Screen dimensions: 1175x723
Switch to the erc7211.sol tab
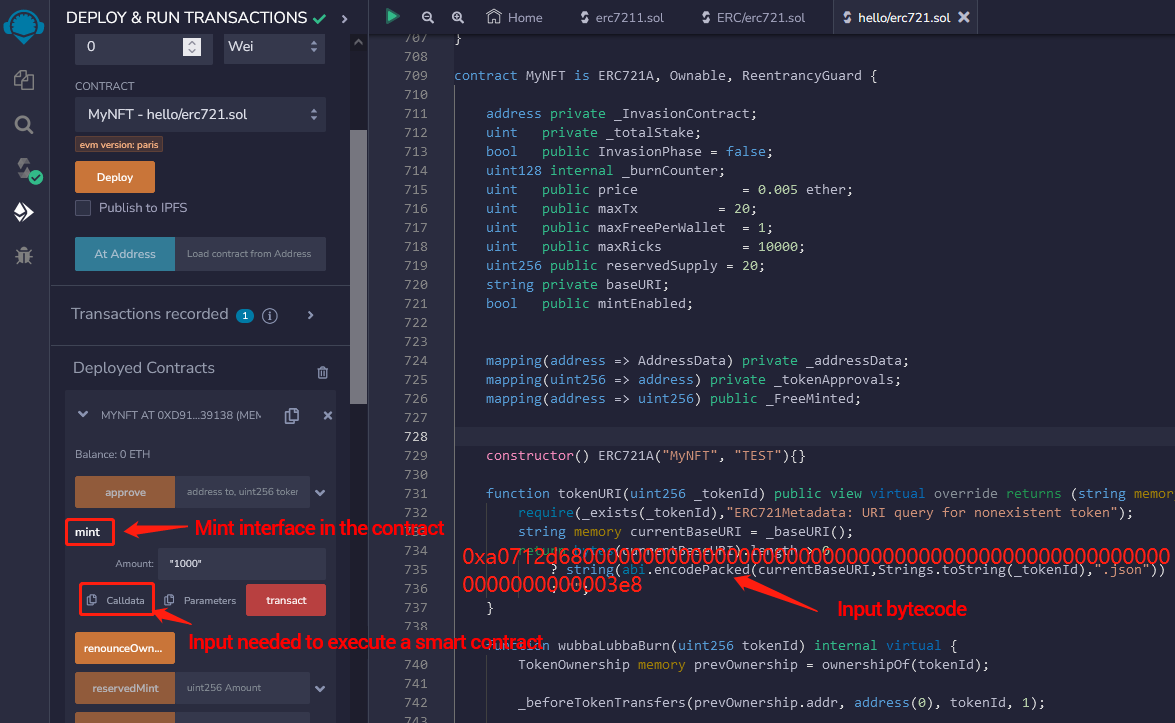click(621, 17)
